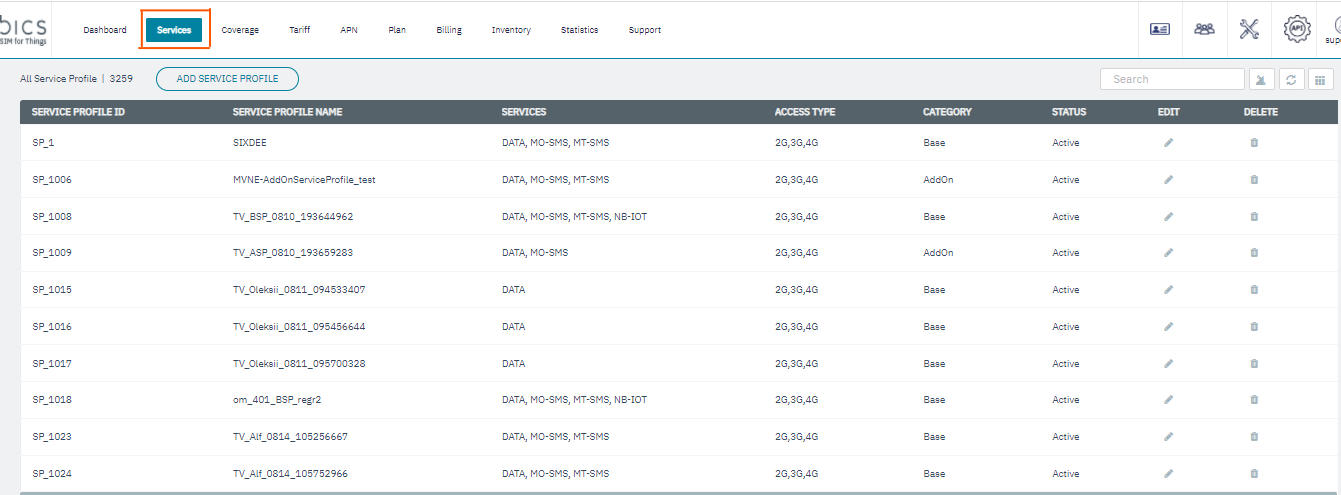1341x495 pixels.
Task: Click into the Search field
Action: (x=1172, y=79)
